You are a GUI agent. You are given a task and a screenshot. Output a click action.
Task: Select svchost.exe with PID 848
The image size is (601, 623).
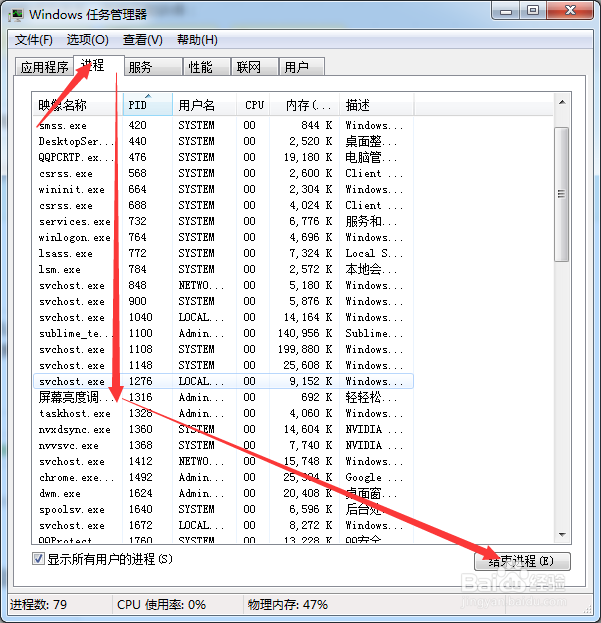point(223,285)
